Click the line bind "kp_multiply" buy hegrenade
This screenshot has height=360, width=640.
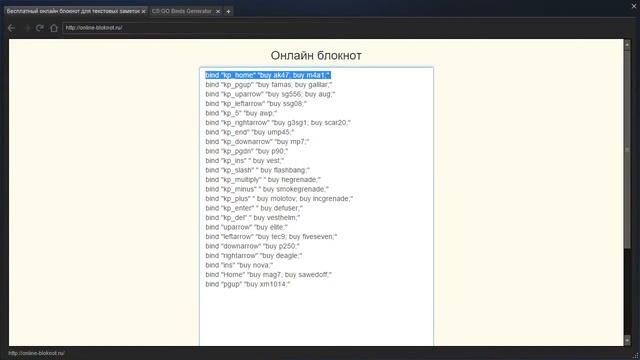click(263, 180)
